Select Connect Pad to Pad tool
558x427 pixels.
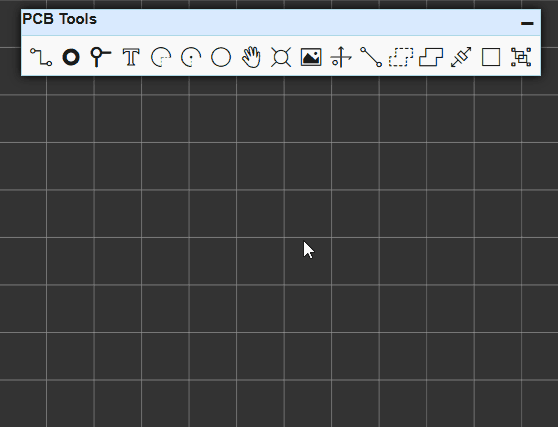371,57
